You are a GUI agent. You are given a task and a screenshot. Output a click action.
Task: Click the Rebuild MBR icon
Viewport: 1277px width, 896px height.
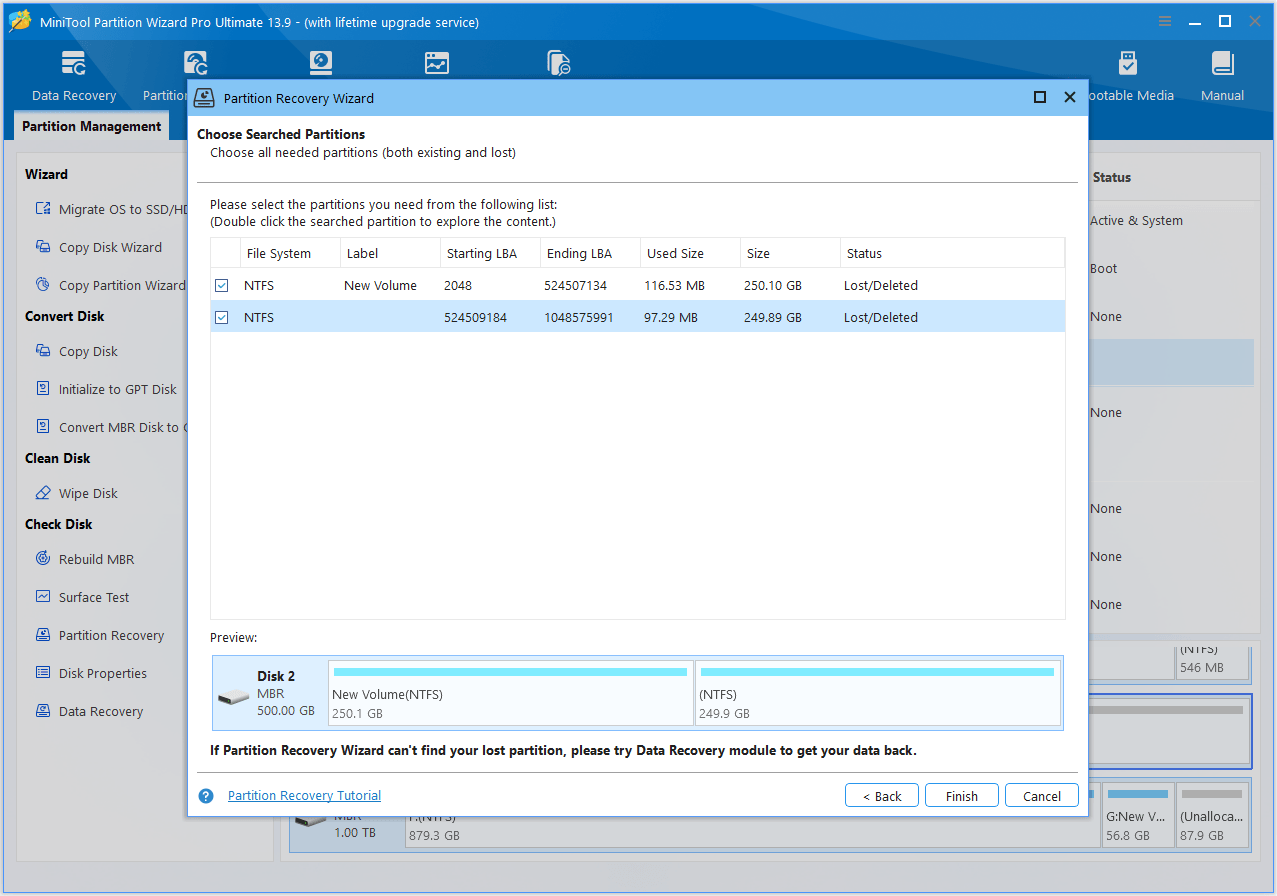(43, 559)
